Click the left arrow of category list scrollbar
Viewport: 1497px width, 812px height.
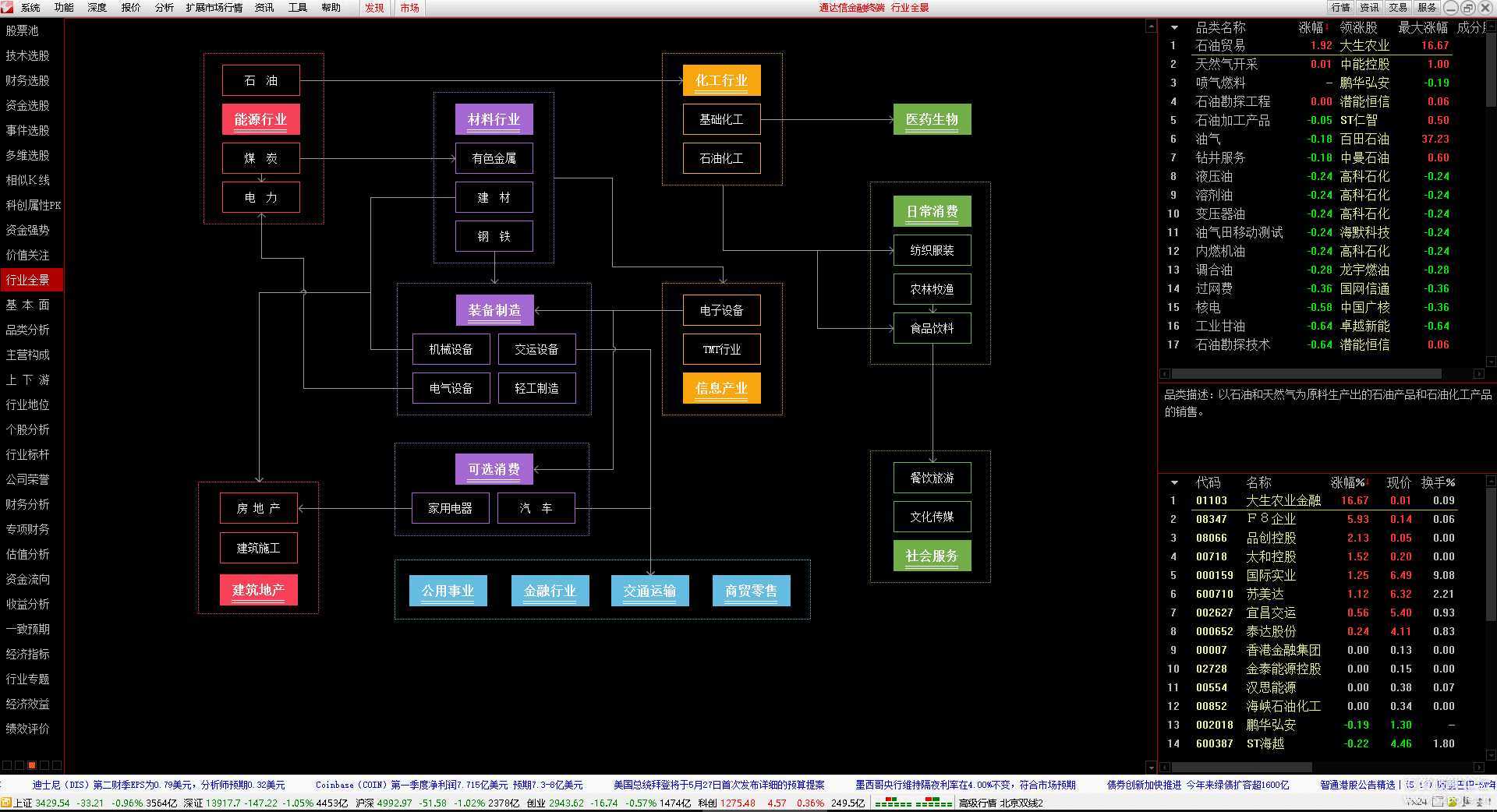tap(1166, 374)
